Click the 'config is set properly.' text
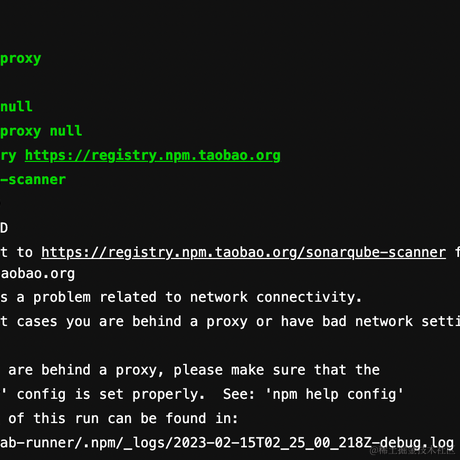Image resolution: width=460 pixels, height=460 pixels. (x=111, y=395)
